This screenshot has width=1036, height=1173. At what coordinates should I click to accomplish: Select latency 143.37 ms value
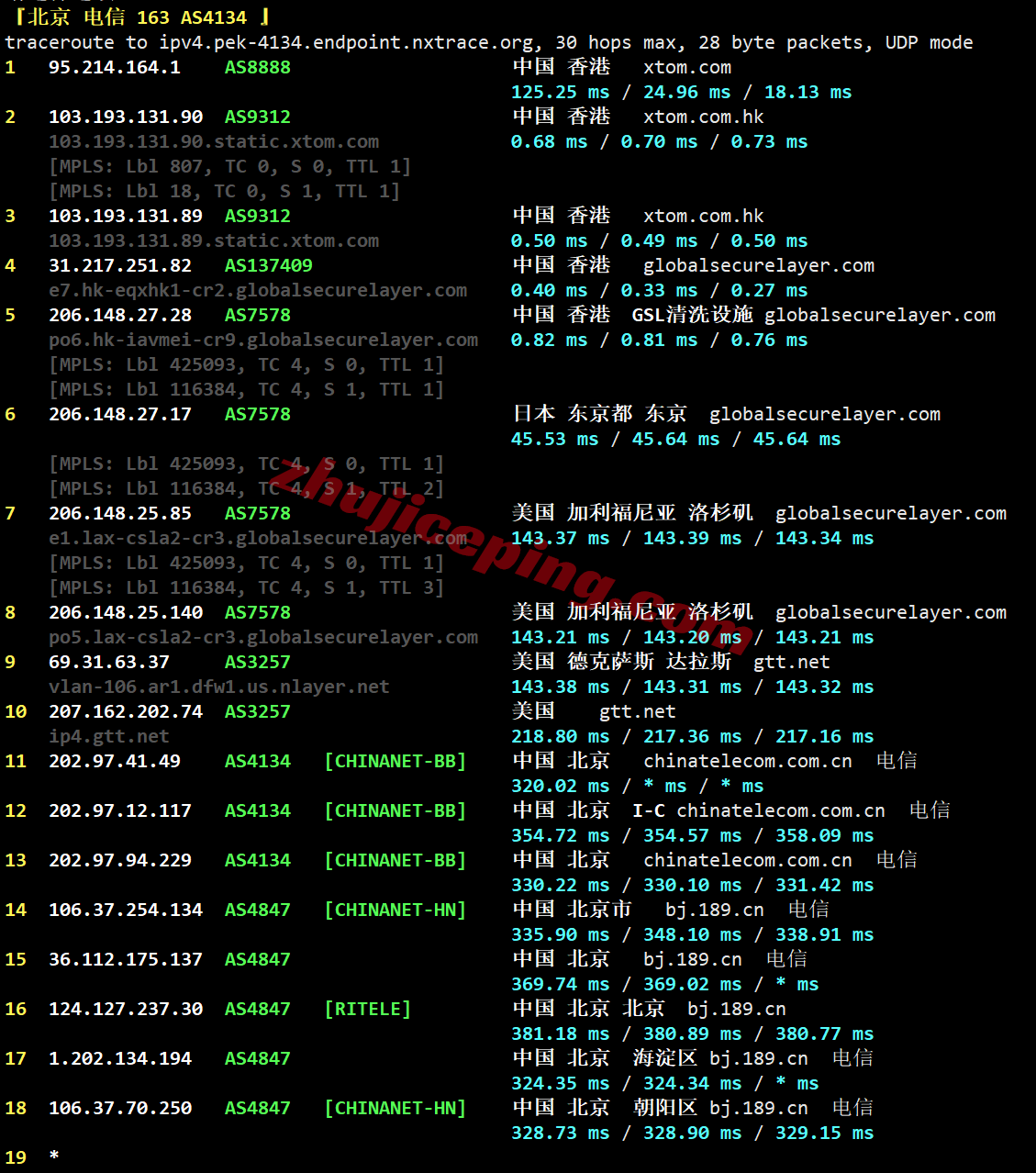coord(560,538)
